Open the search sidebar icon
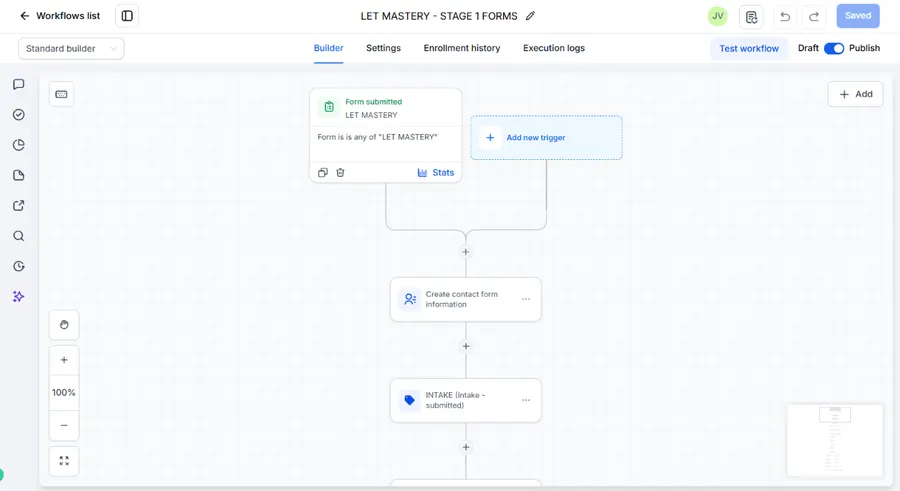 pyautogui.click(x=18, y=236)
